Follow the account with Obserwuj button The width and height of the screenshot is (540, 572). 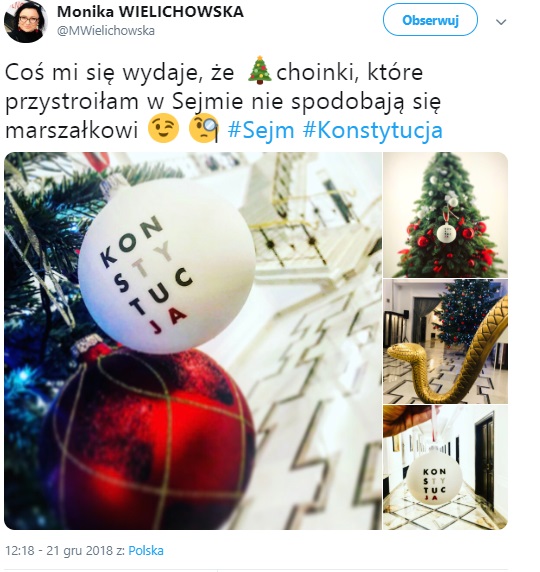[430, 20]
